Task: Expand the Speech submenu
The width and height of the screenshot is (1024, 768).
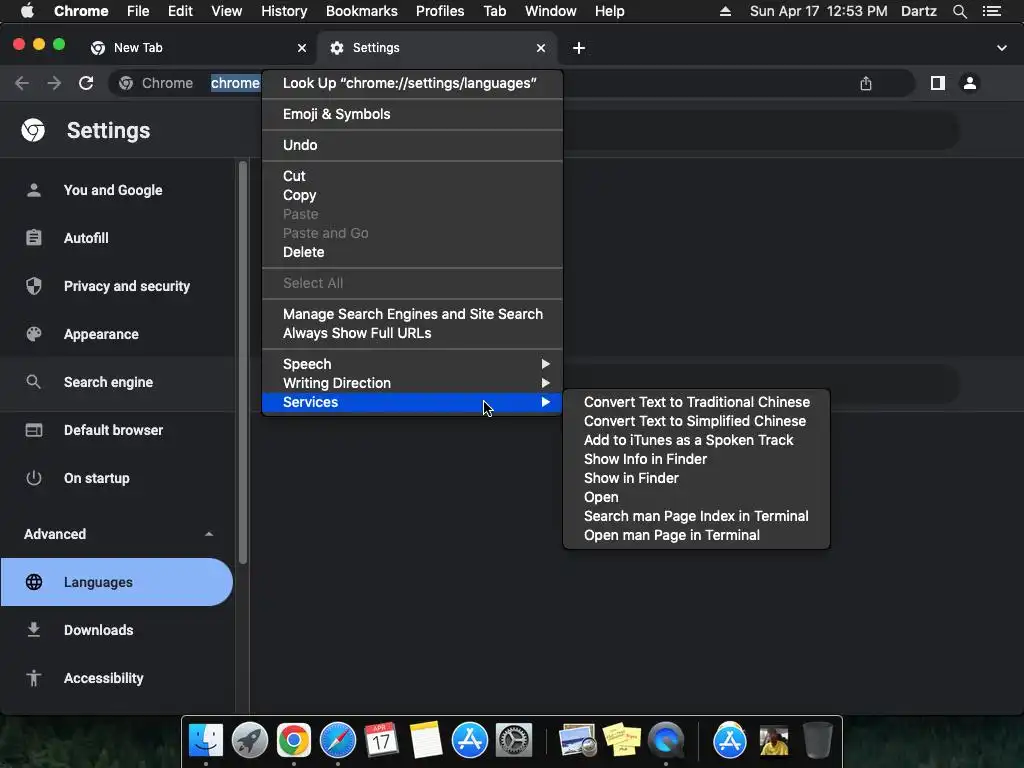Action: [412, 364]
